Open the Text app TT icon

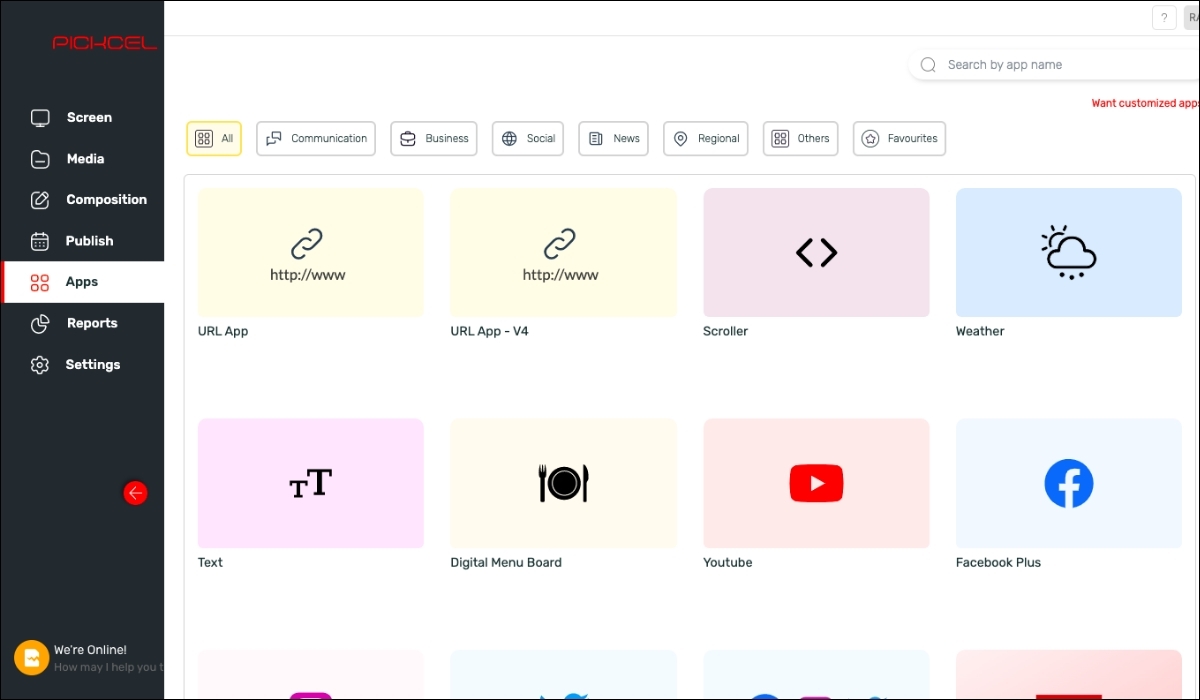click(311, 484)
